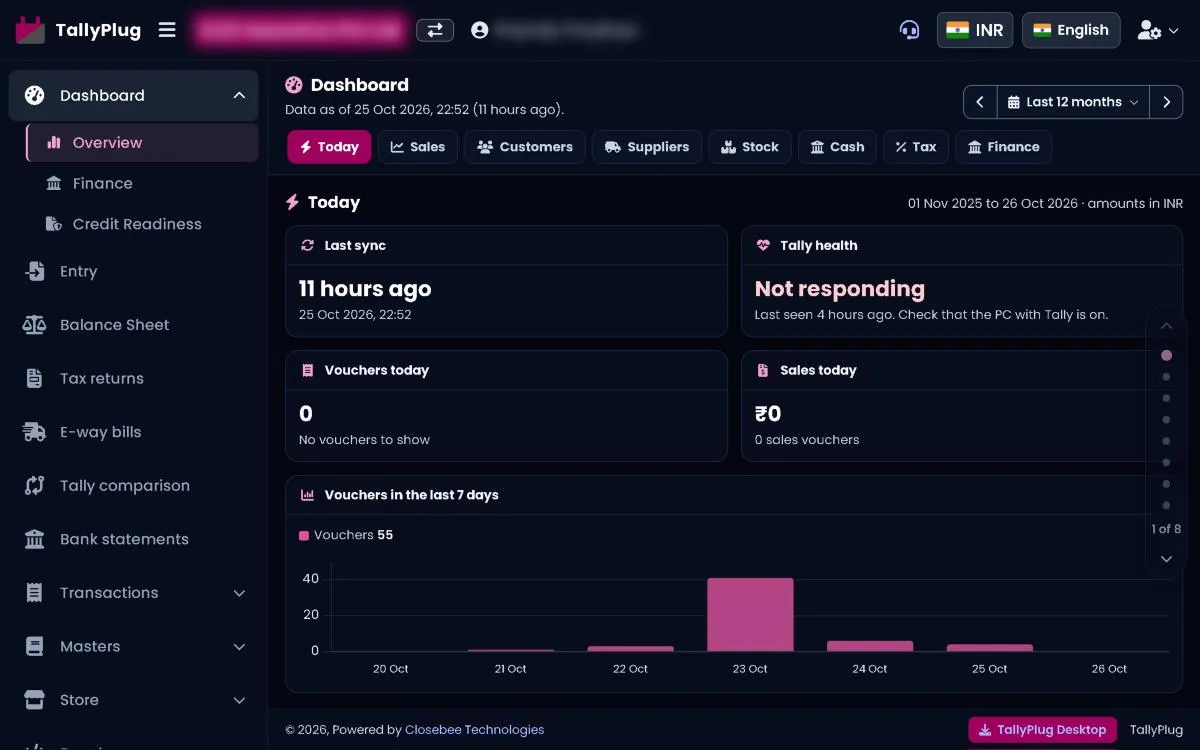Click the up chevron in section navigator

click(1166, 326)
